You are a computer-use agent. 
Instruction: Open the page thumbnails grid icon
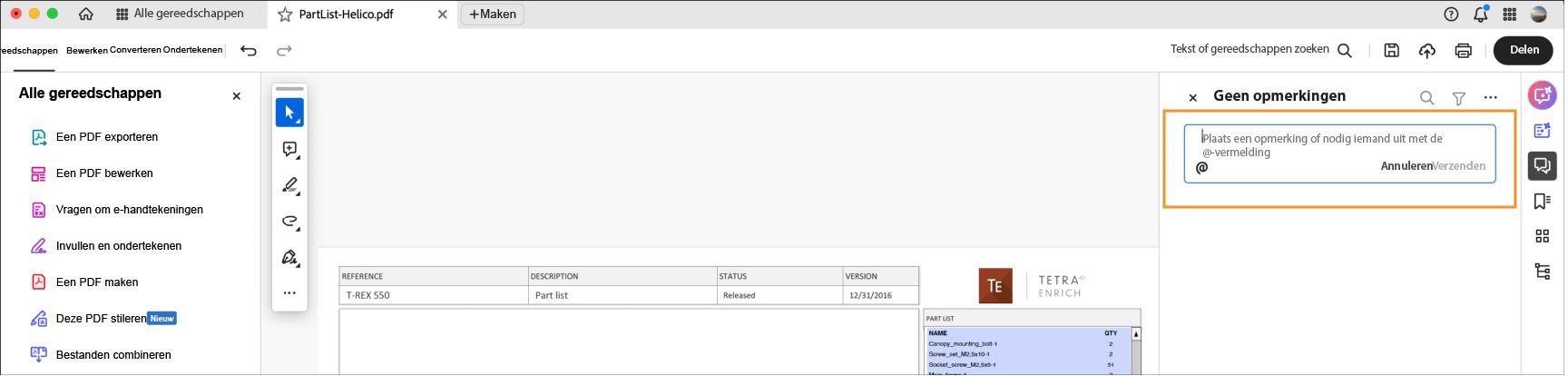[1543, 236]
